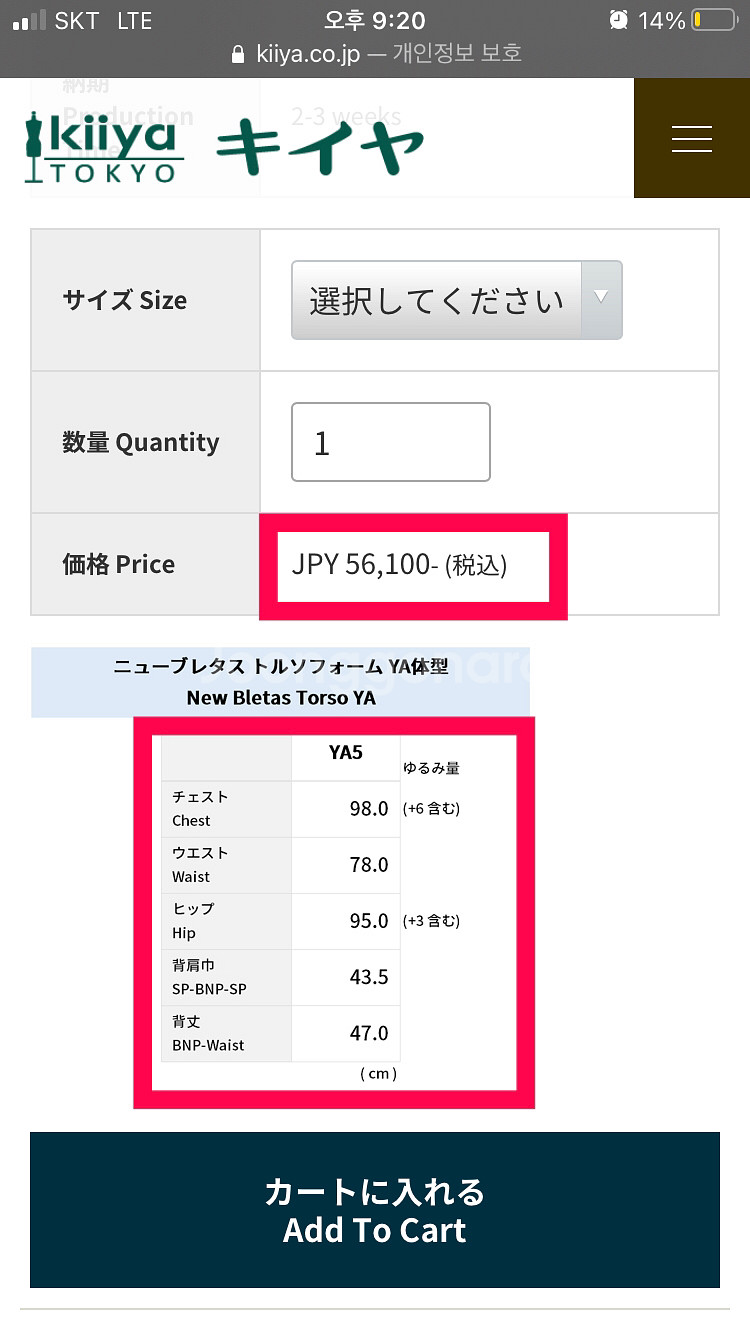Click the 数量 Quantity row label

tap(141, 442)
